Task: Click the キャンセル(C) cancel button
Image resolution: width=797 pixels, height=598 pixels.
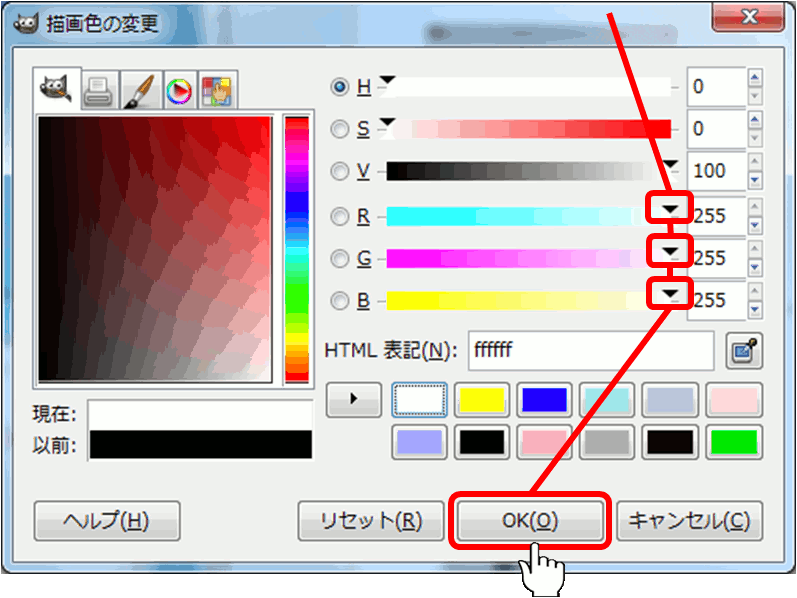Action: [x=688, y=521]
